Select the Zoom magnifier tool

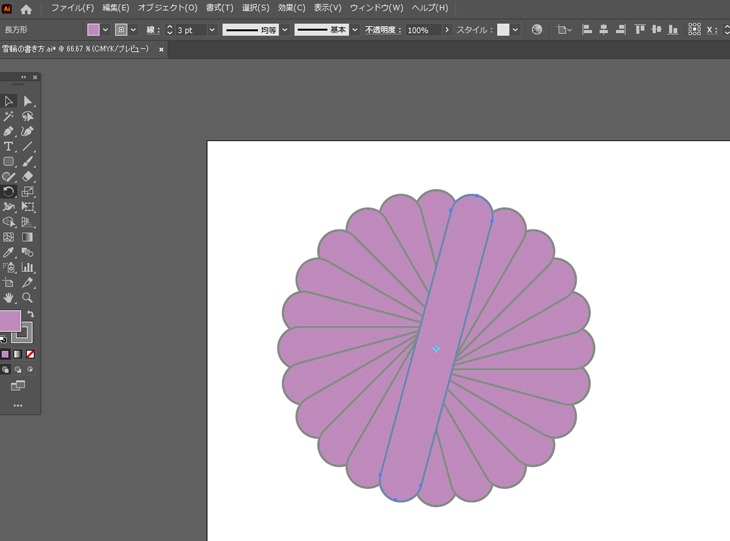(x=28, y=297)
